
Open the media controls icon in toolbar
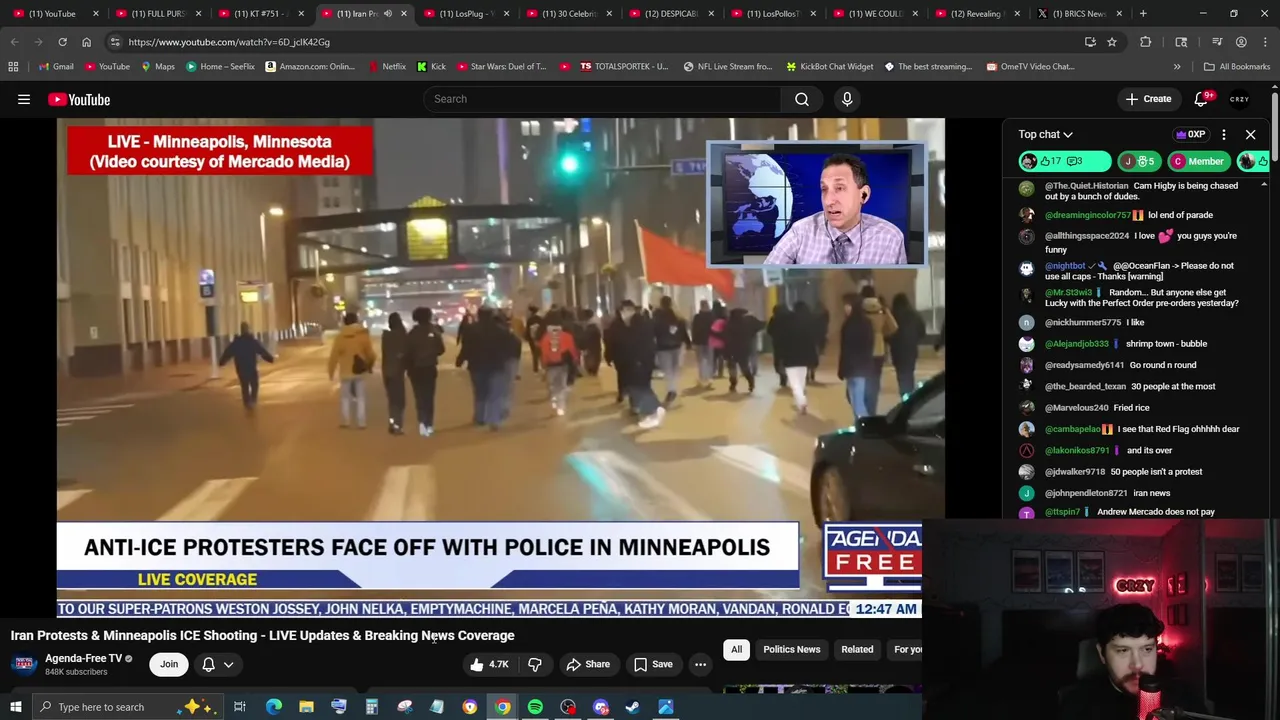pos(1217,42)
